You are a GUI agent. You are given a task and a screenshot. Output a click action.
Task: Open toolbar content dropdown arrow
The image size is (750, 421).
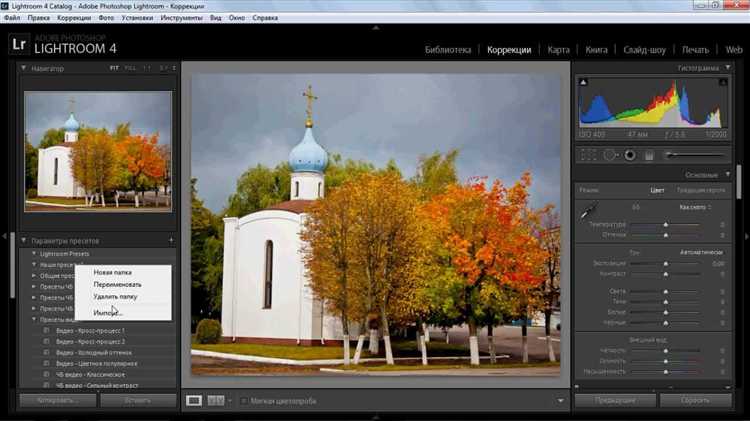561,401
